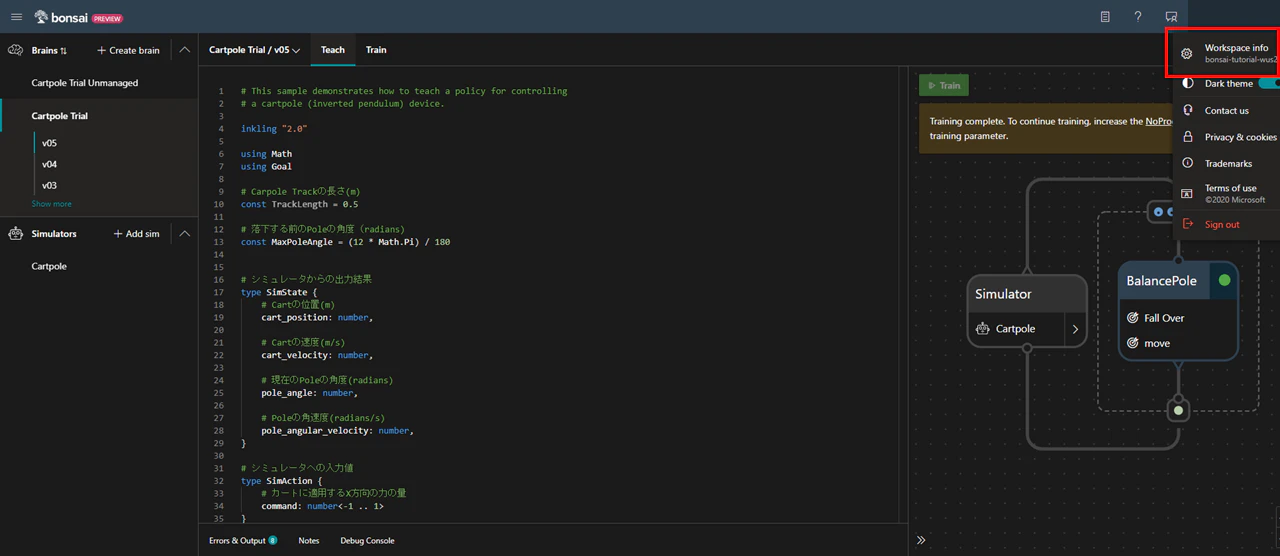The image size is (1280, 556).
Task: Click the Brains section brain icon
Action: point(16,50)
